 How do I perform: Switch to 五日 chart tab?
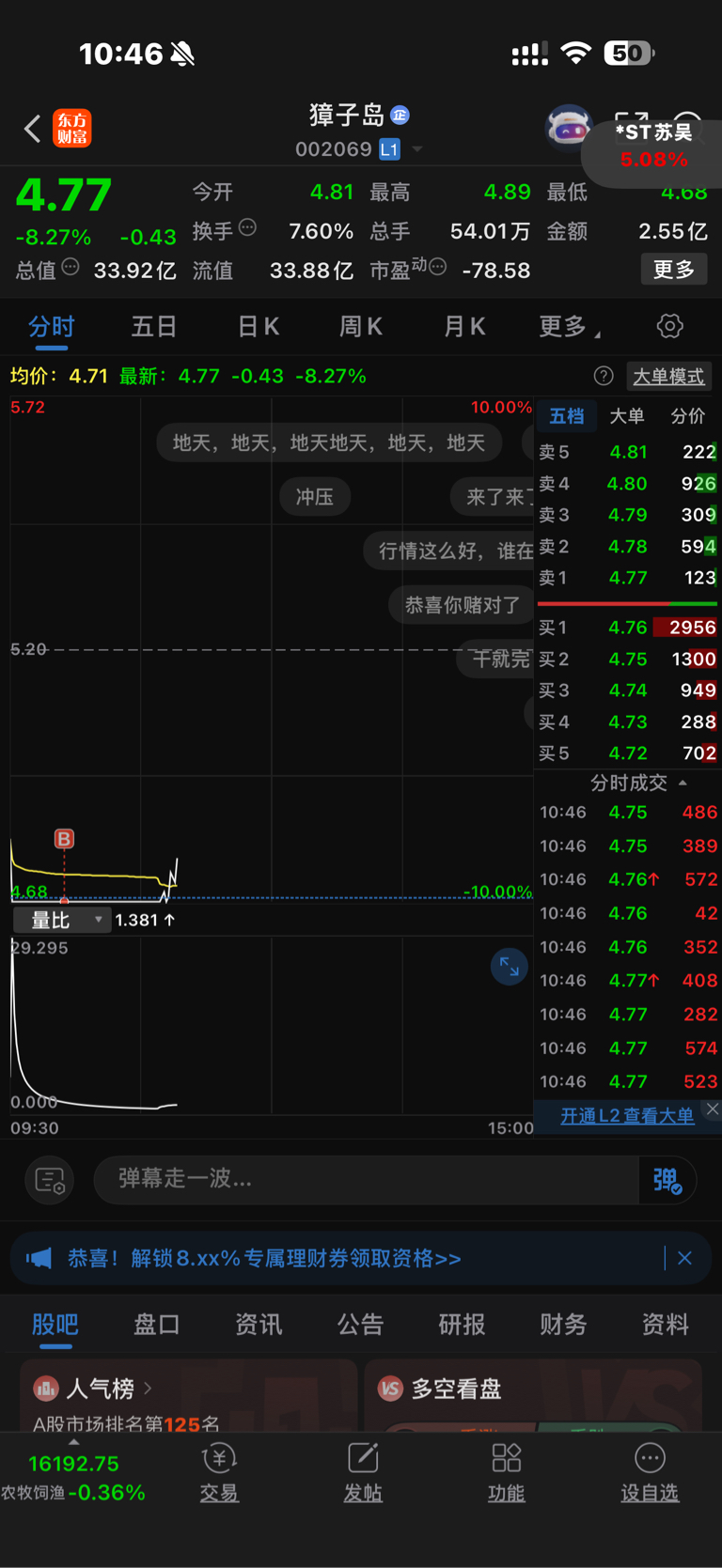[x=154, y=326]
